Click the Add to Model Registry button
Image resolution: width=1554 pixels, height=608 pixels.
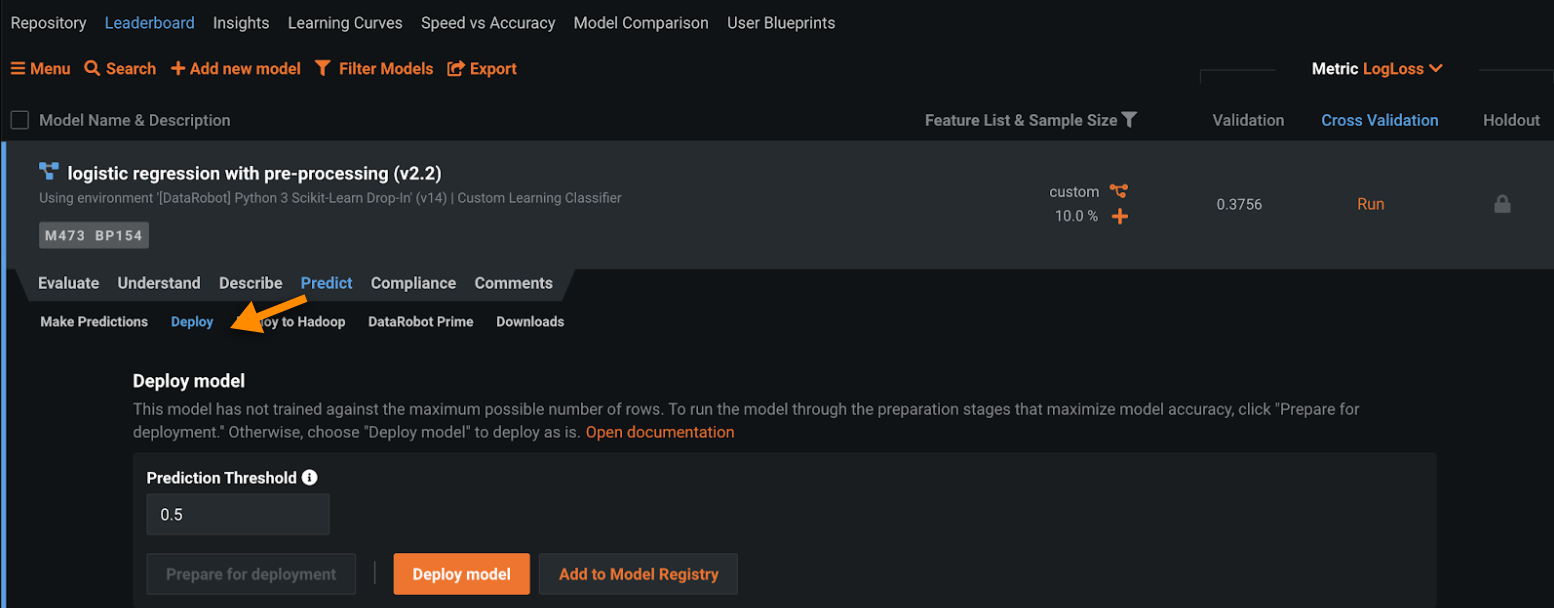point(638,574)
